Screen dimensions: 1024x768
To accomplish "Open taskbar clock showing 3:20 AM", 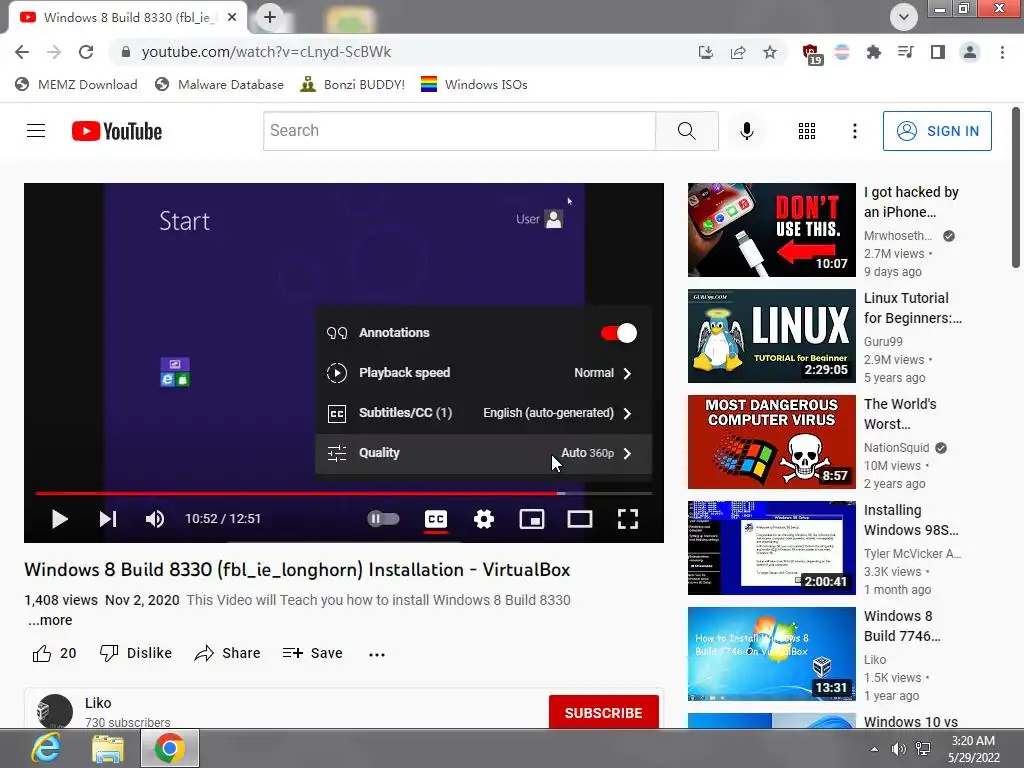I will (973, 749).
